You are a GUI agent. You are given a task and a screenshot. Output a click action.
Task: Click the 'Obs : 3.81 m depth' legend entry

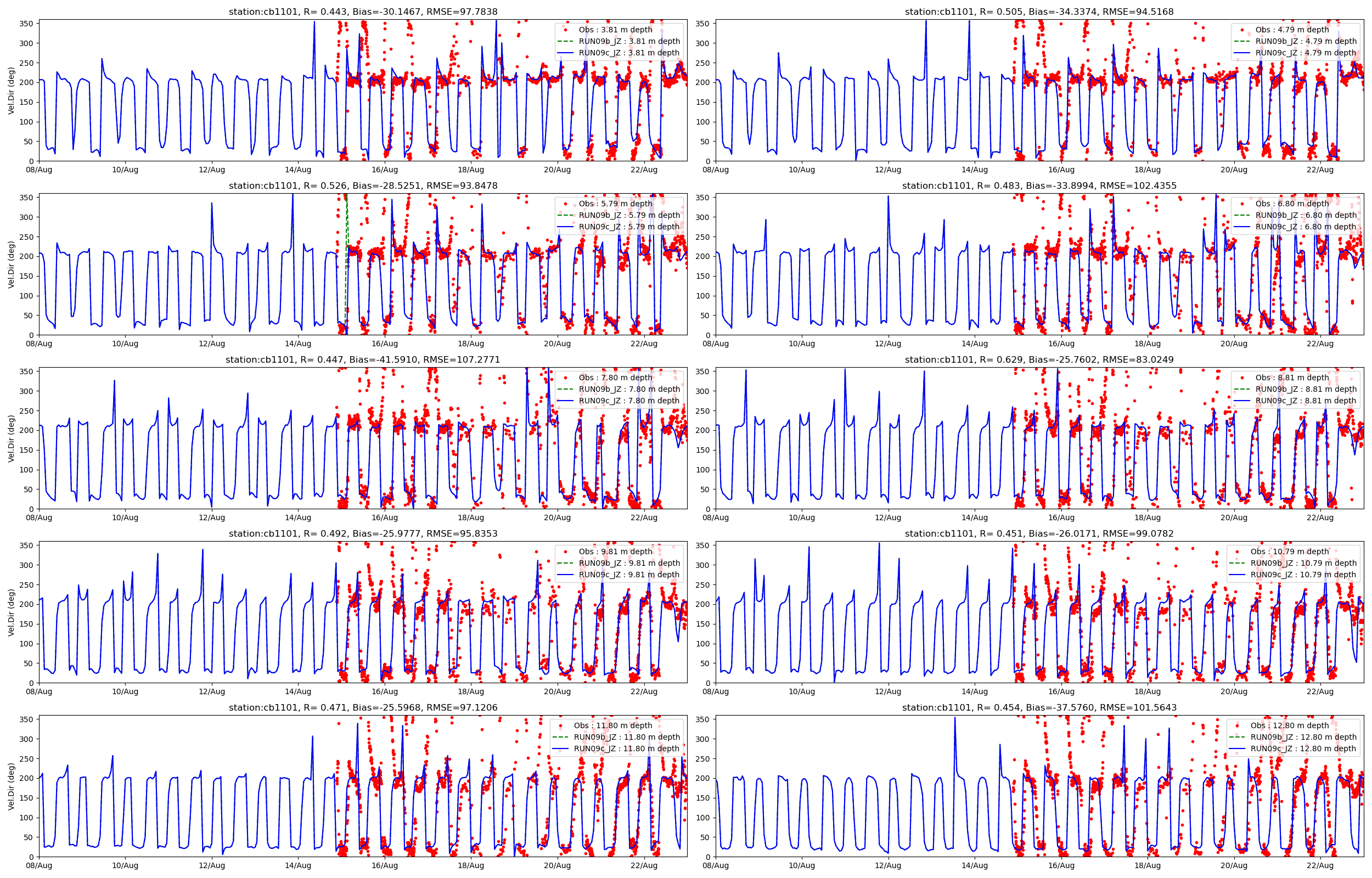pos(615,30)
